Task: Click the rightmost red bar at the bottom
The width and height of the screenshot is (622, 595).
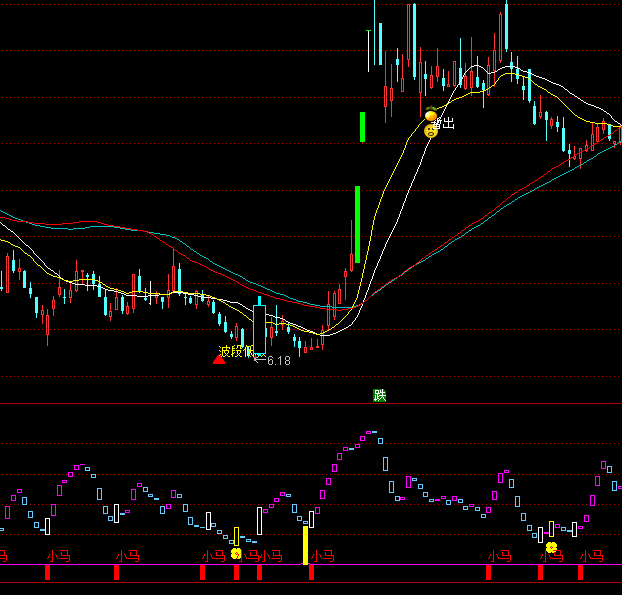Action: [x=580, y=572]
